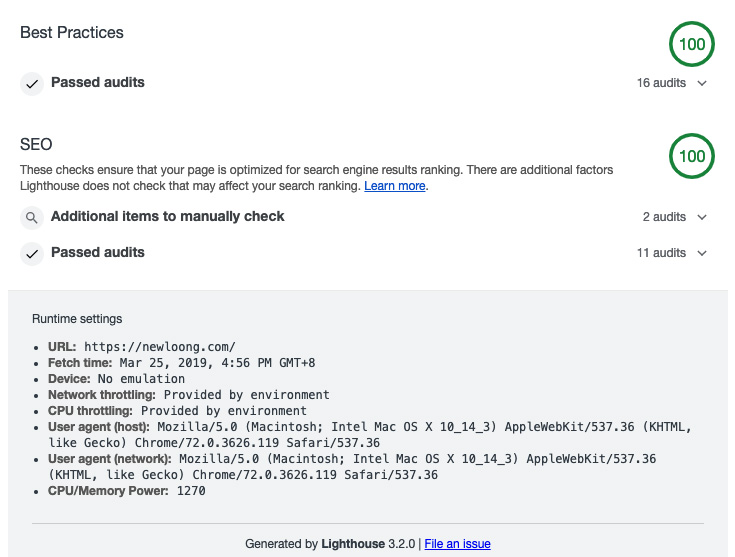Click Passed audits label under SEO
The width and height of the screenshot is (735, 557).
[98, 252]
